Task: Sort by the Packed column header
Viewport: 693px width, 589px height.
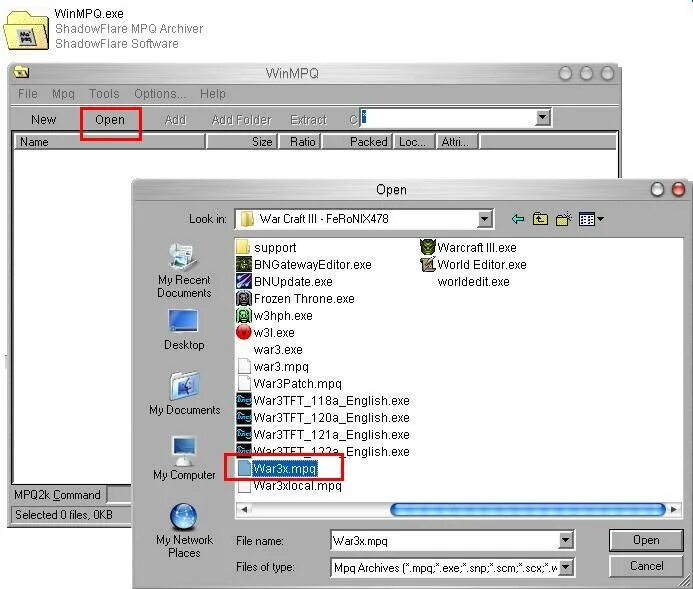Action: [357, 142]
